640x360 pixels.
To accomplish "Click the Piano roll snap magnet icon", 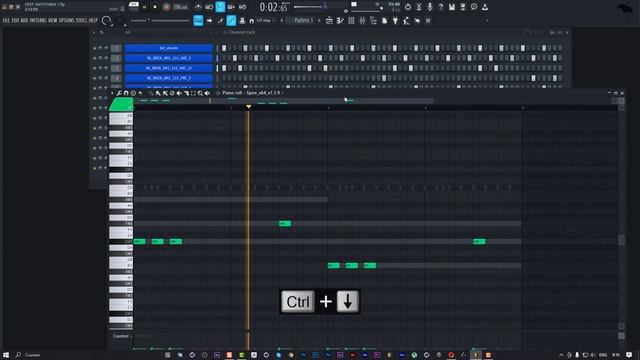I will tap(126, 93).
